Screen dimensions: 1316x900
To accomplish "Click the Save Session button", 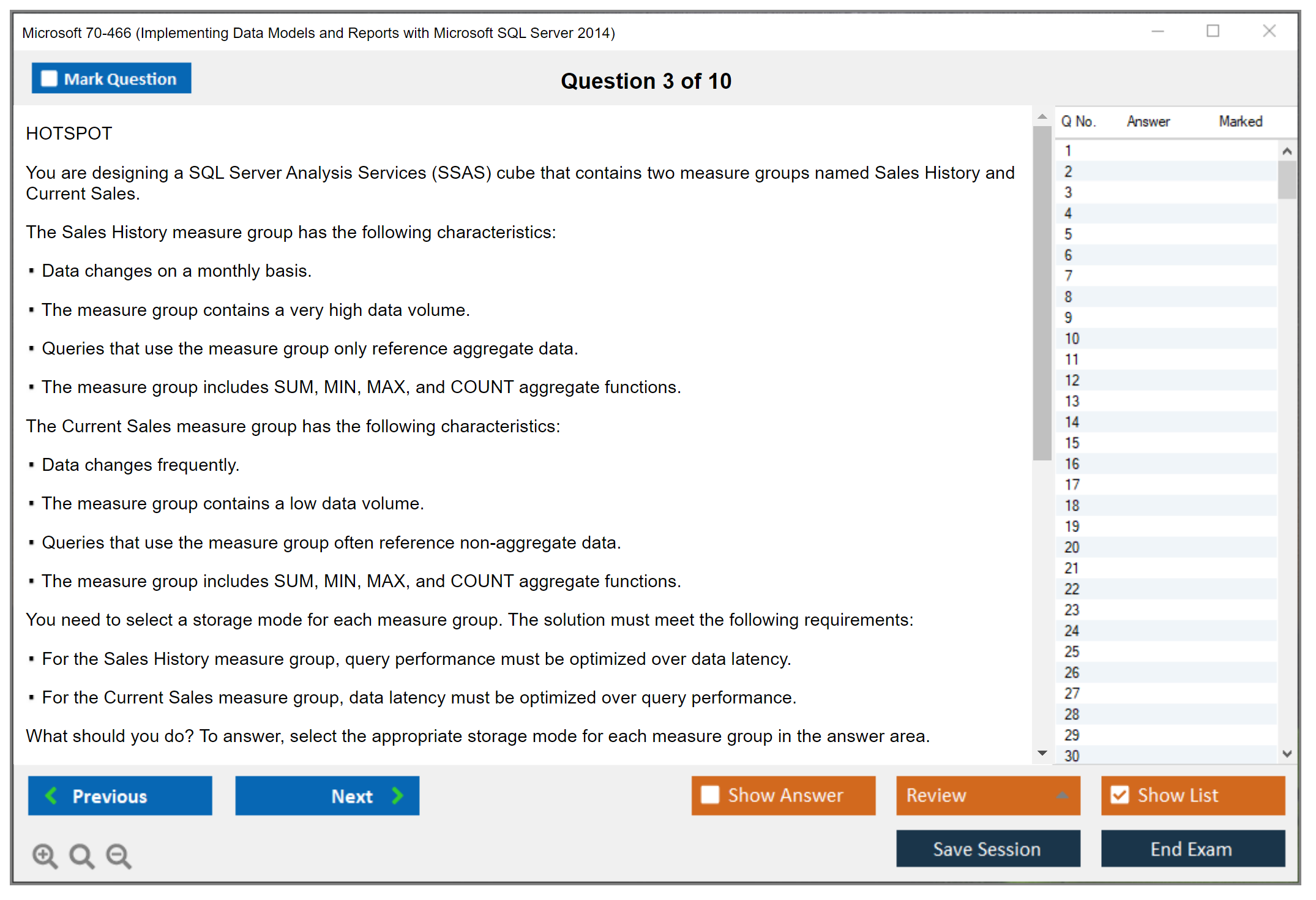I will tap(987, 849).
